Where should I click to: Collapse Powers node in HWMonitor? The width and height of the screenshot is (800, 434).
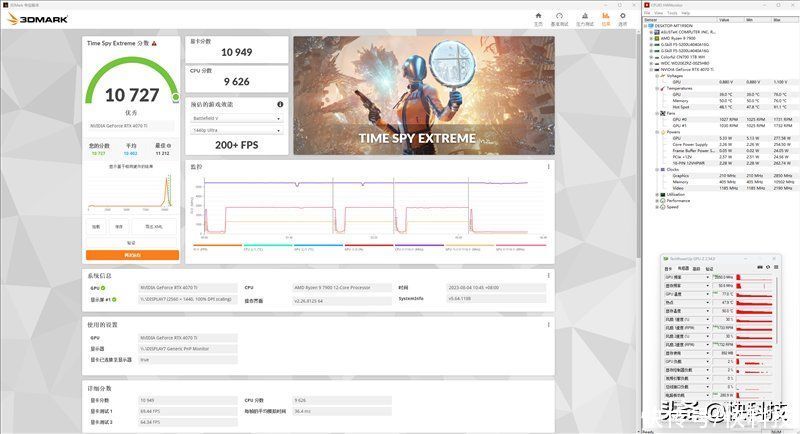pyautogui.click(x=657, y=132)
